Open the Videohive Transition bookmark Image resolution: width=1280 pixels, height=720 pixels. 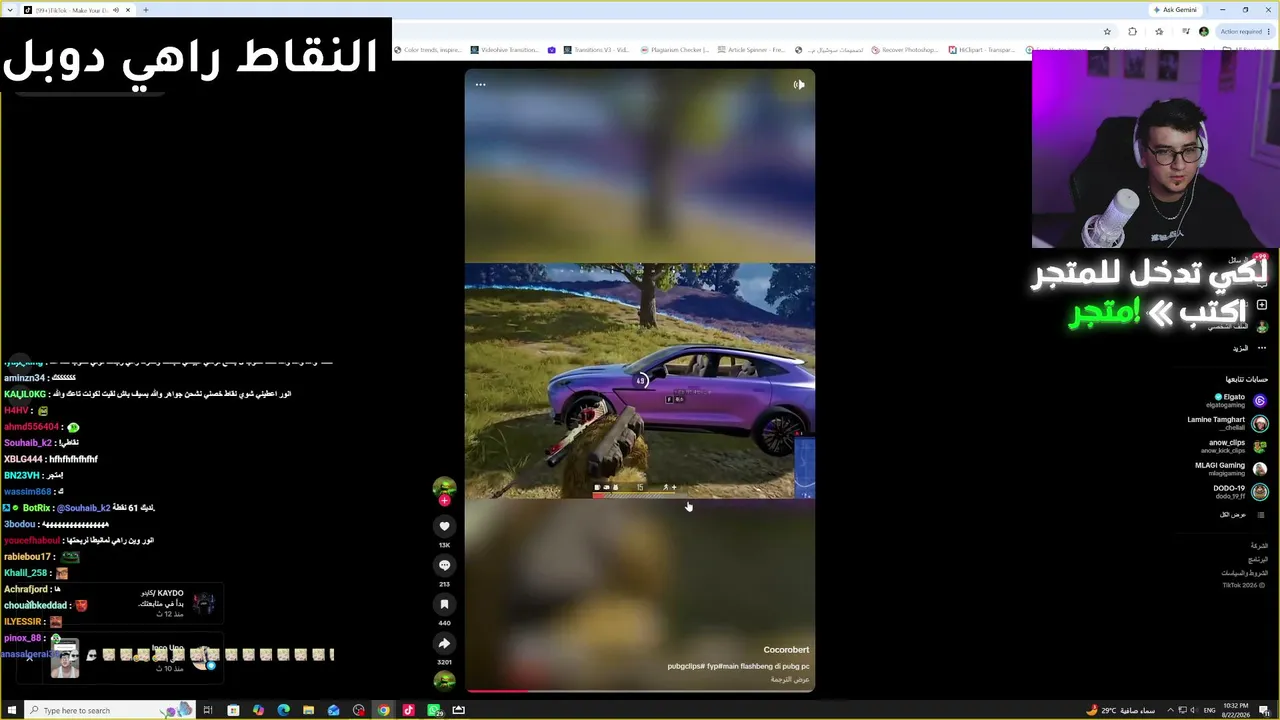click(x=505, y=50)
